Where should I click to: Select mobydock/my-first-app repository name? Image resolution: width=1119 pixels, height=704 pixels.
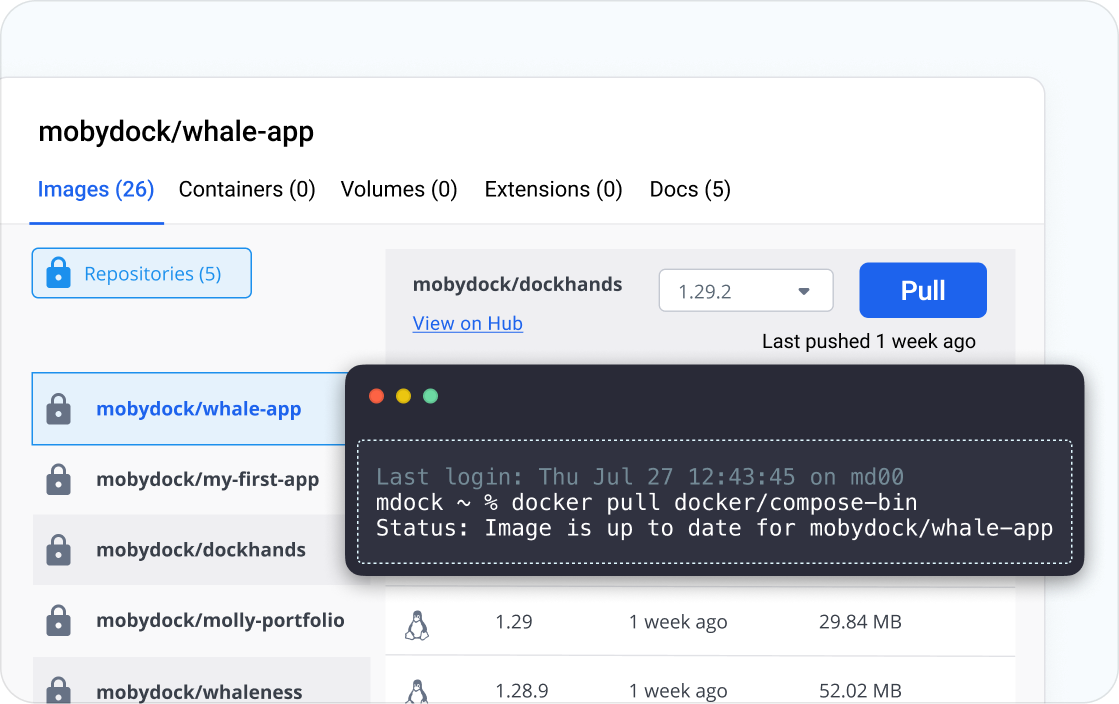(x=207, y=480)
